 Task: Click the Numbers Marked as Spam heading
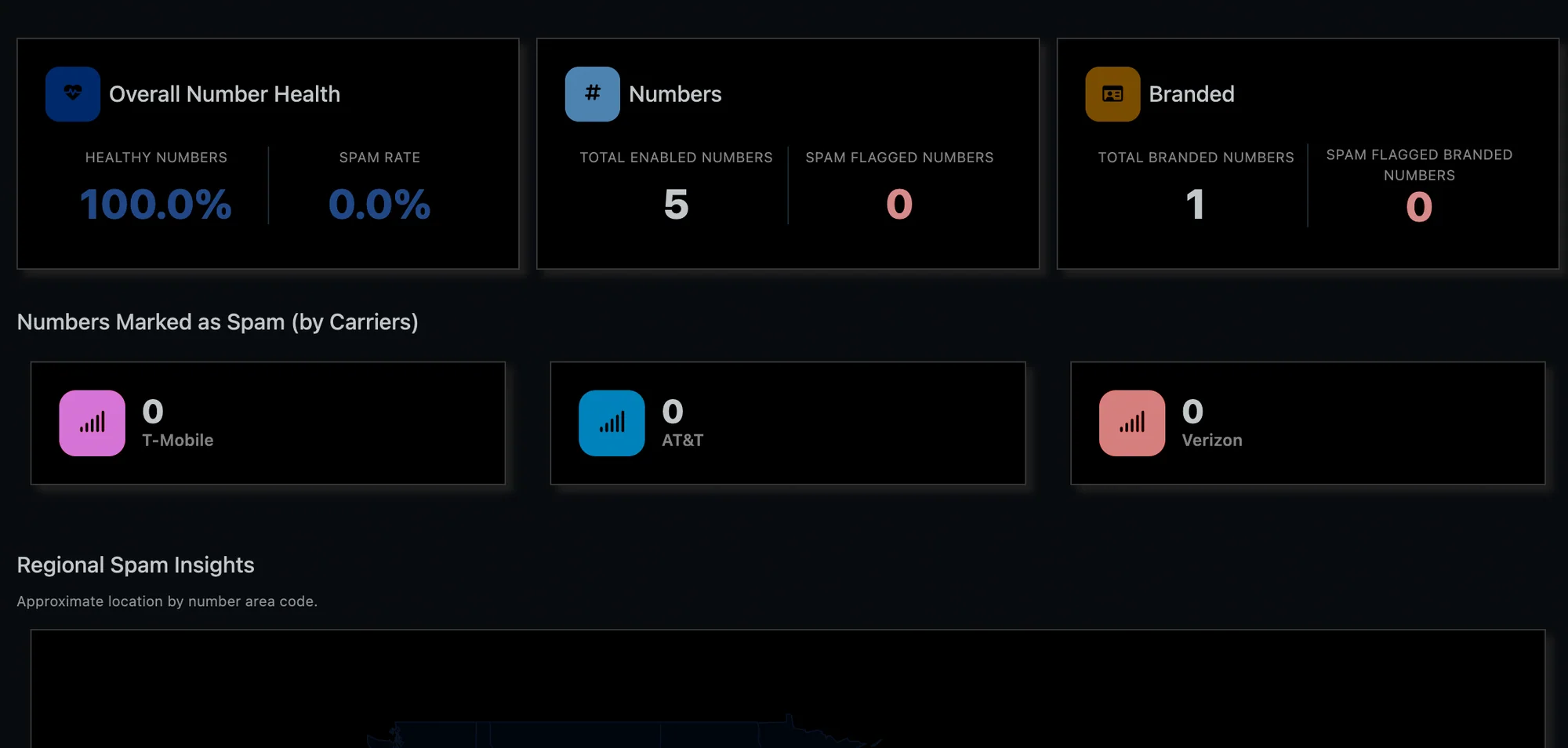point(217,322)
